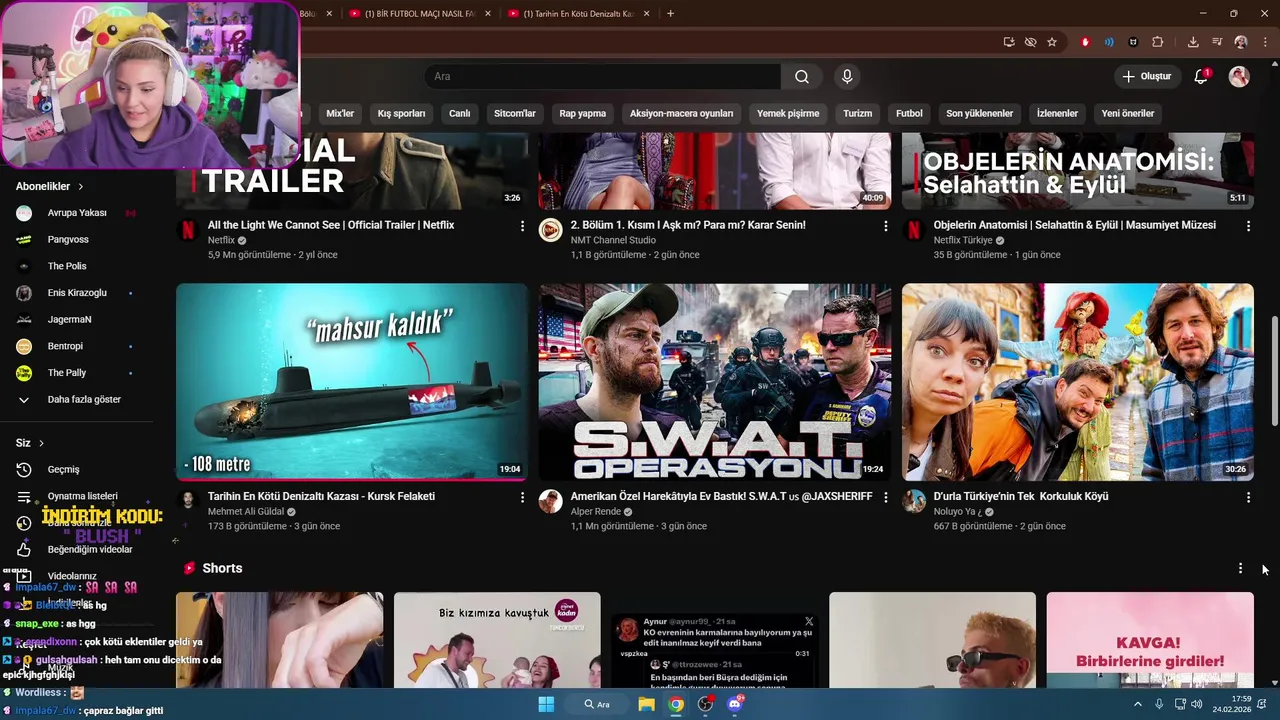Click into the YouTube Ara search field

point(603,76)
